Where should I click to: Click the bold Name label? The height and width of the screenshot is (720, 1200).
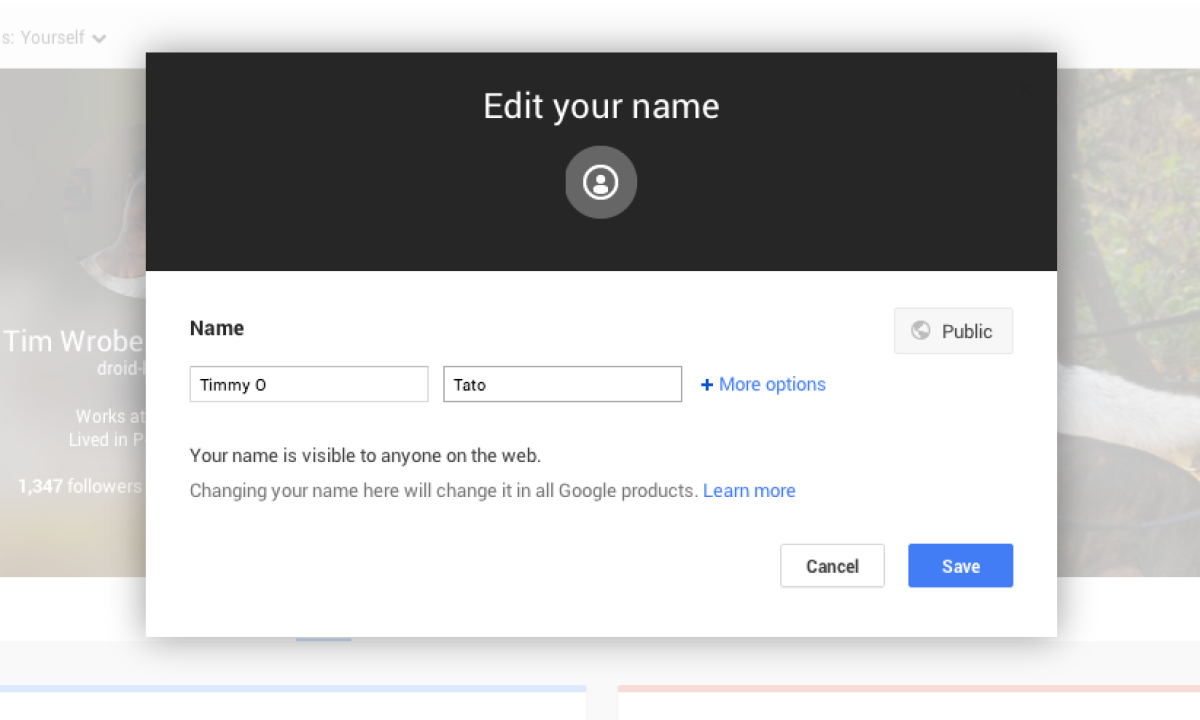pos(217,328)
